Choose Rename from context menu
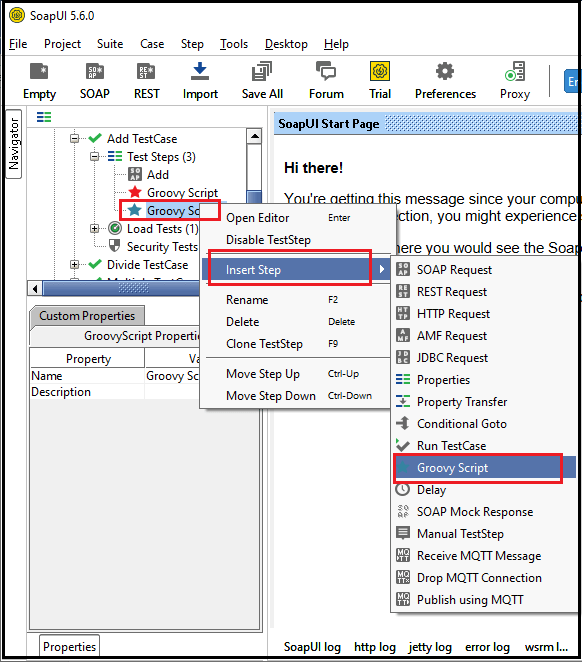The image size is (582, 662). [x=297, y=300]
